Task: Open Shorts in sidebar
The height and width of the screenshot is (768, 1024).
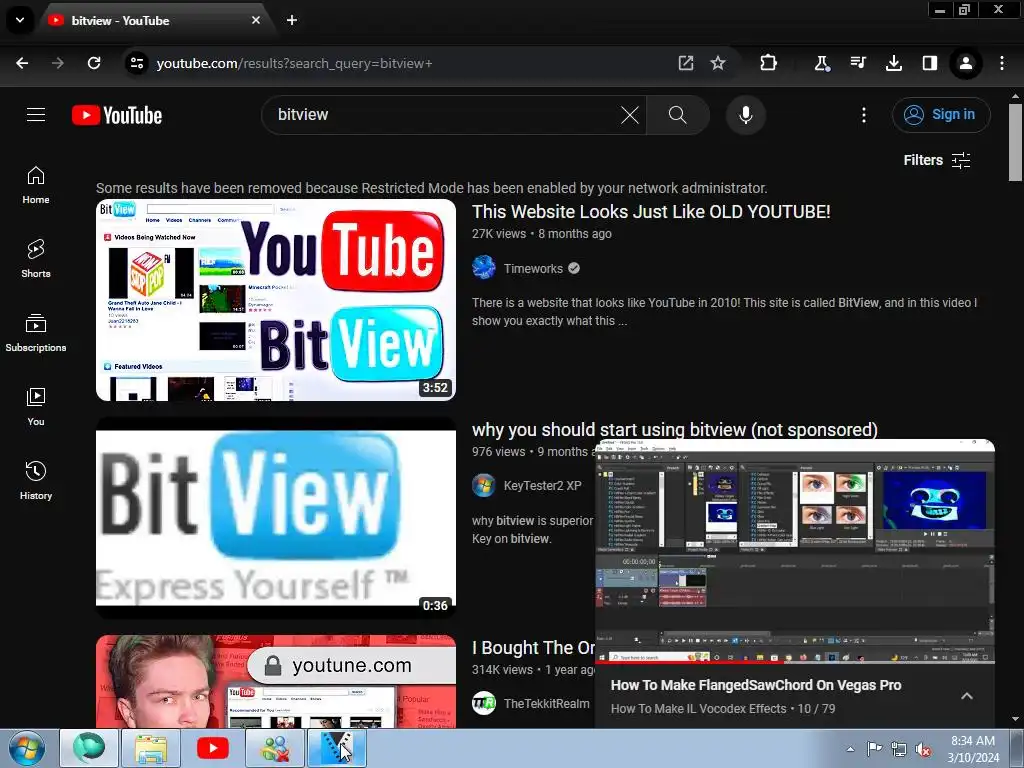Action: (36, 259)
